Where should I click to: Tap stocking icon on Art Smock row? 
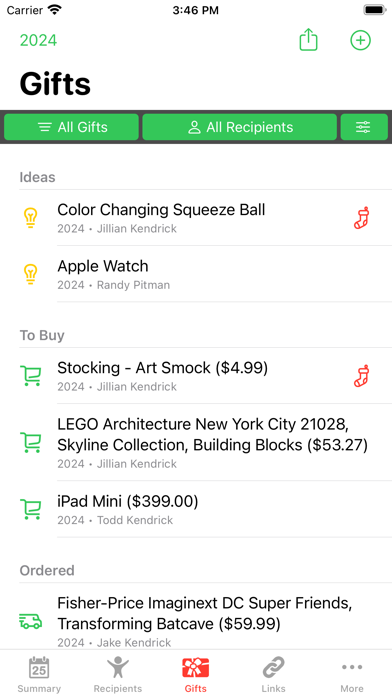pos(362,376)
